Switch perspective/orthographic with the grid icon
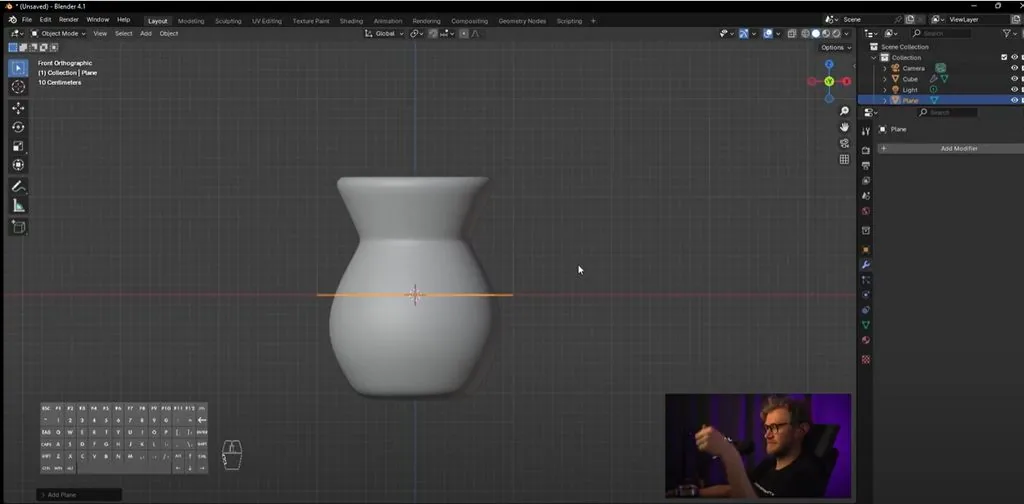 click(844, 159)
